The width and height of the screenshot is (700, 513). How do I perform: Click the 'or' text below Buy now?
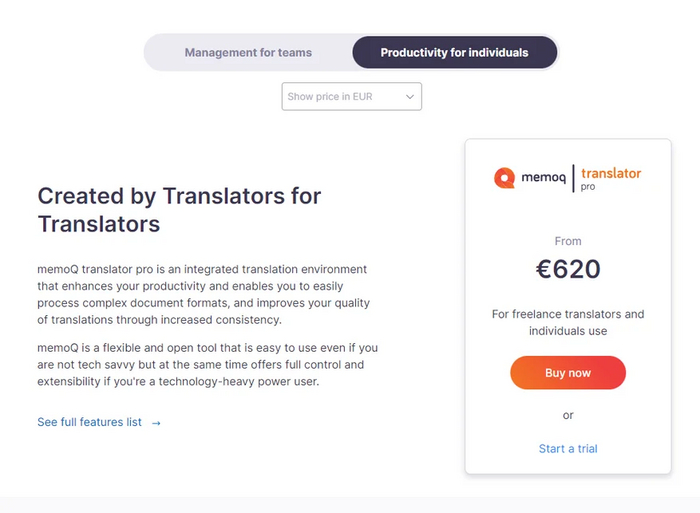[568, 415]
